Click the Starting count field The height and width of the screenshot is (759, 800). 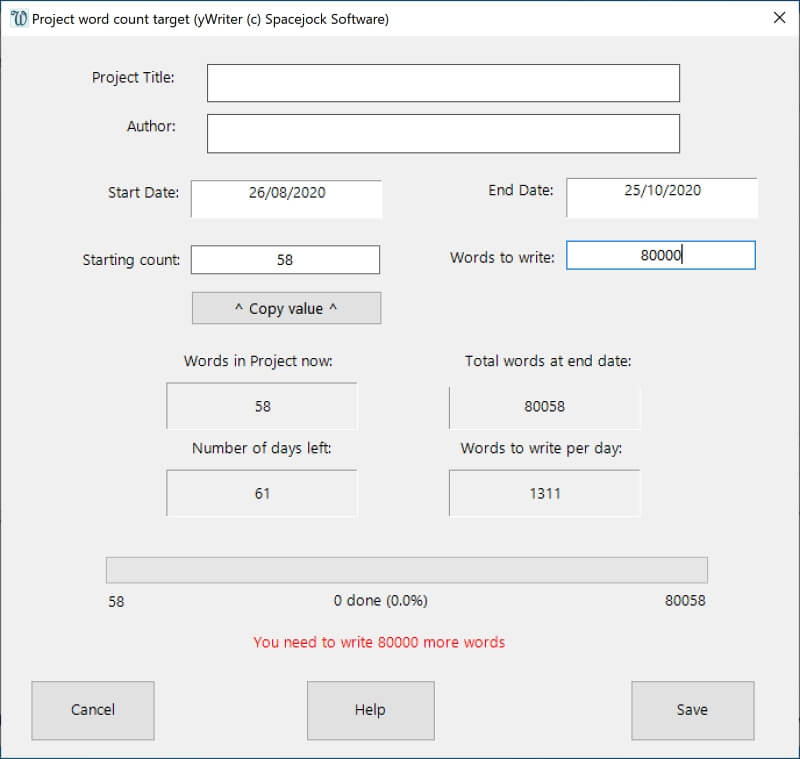[x=285, y=259]
